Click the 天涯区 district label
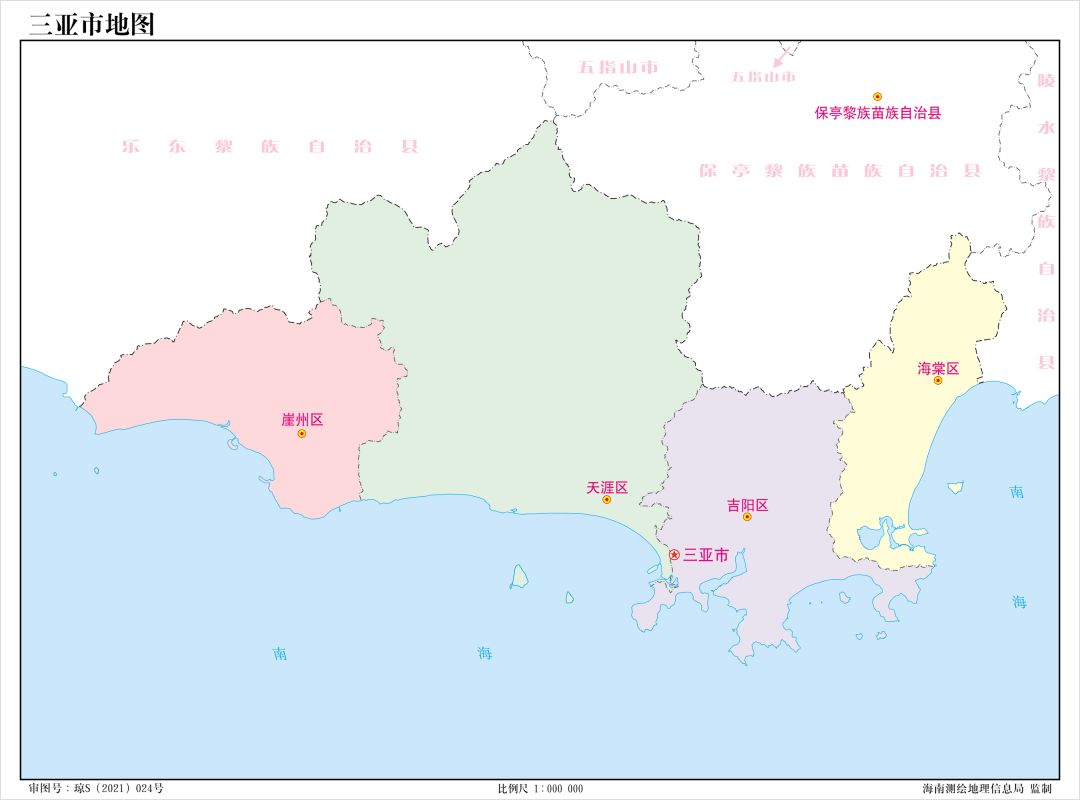 click(x=607, y=487)
